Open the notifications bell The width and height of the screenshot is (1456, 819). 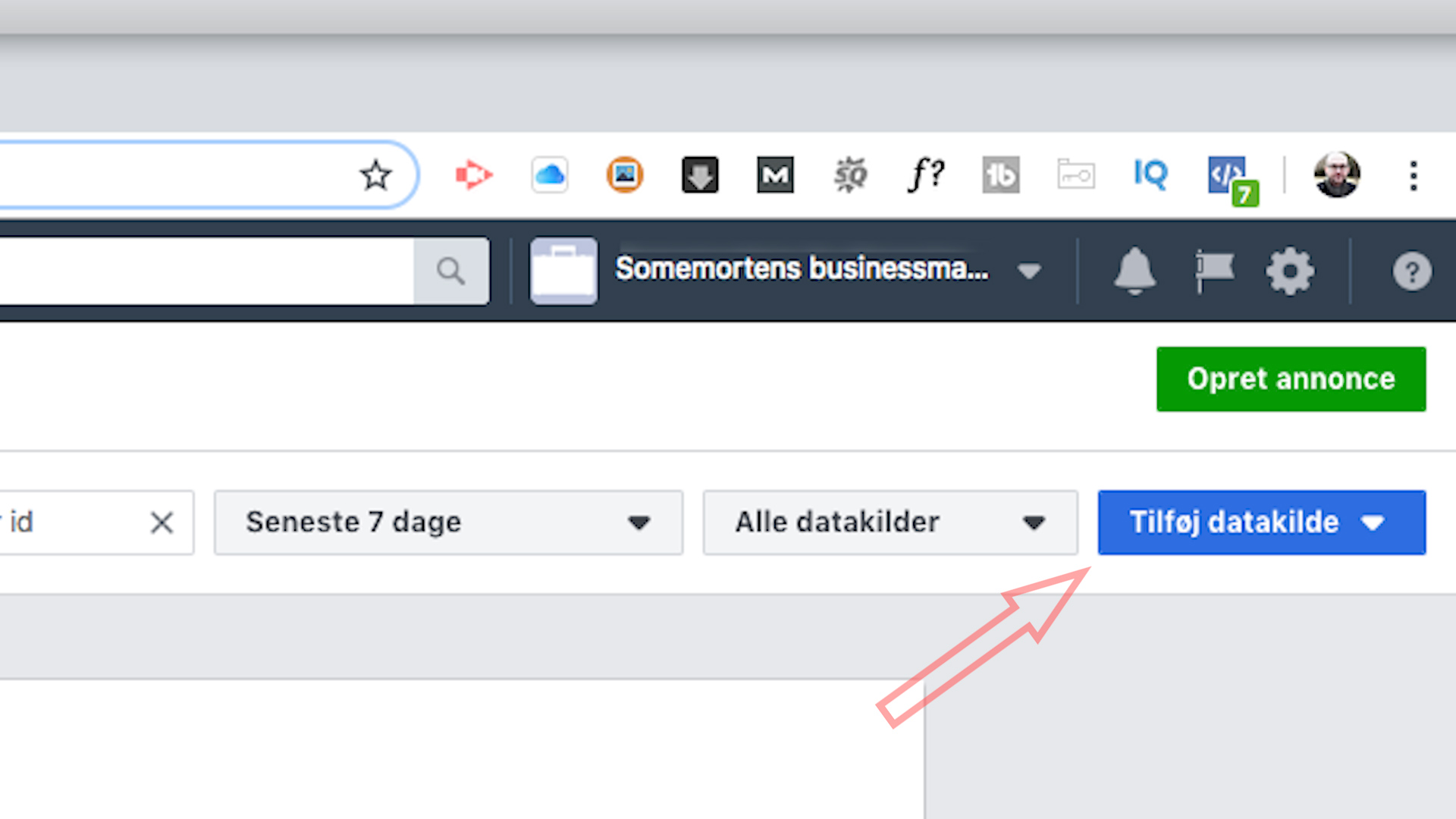[x=1134, y=271]
